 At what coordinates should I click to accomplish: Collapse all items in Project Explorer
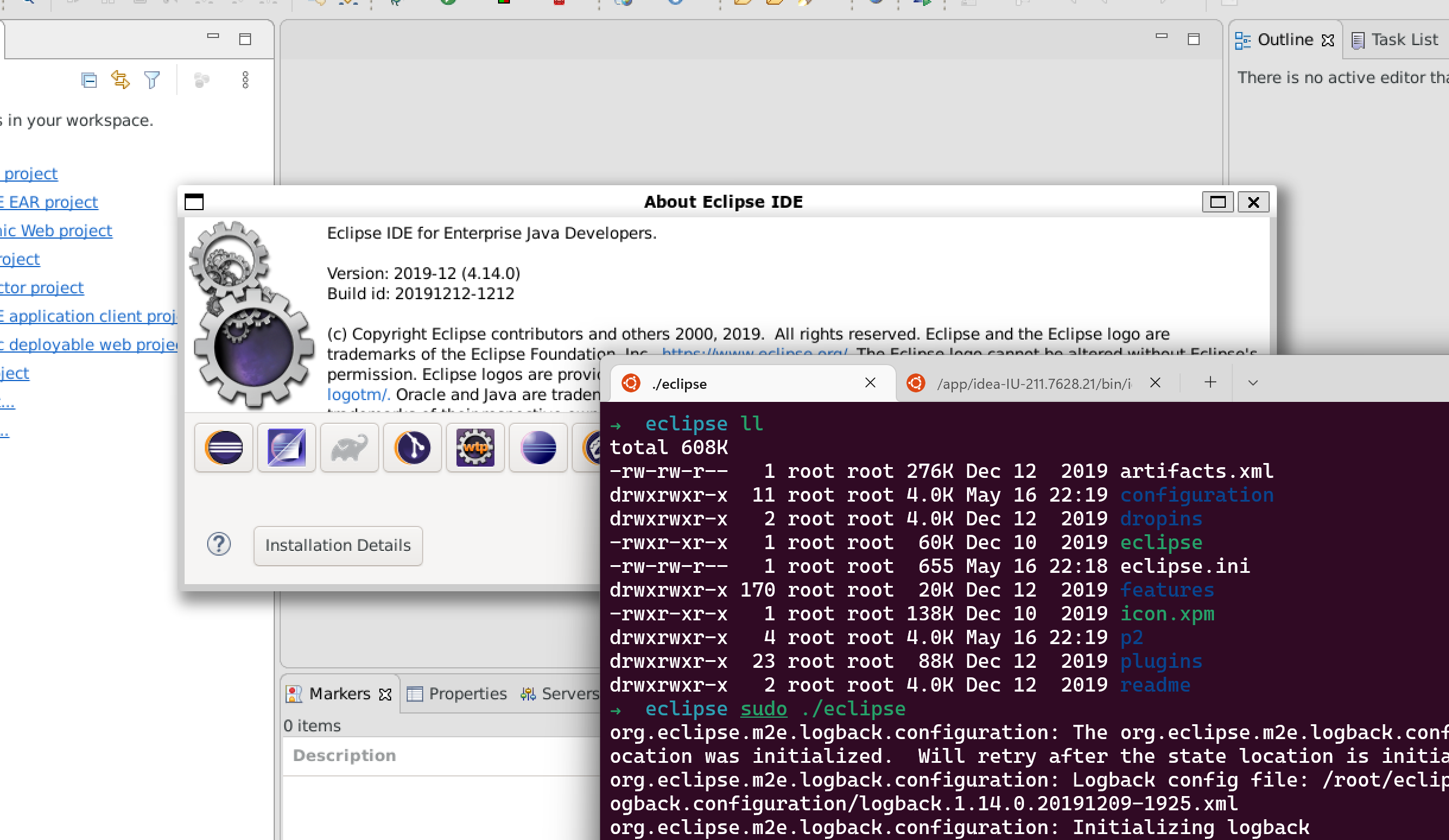89,80
